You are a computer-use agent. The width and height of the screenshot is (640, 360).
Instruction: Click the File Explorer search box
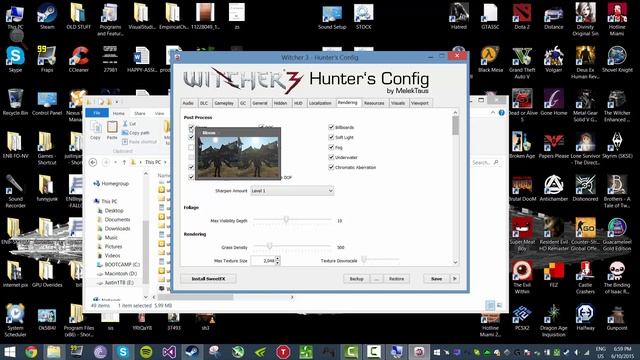pos(486,162)
